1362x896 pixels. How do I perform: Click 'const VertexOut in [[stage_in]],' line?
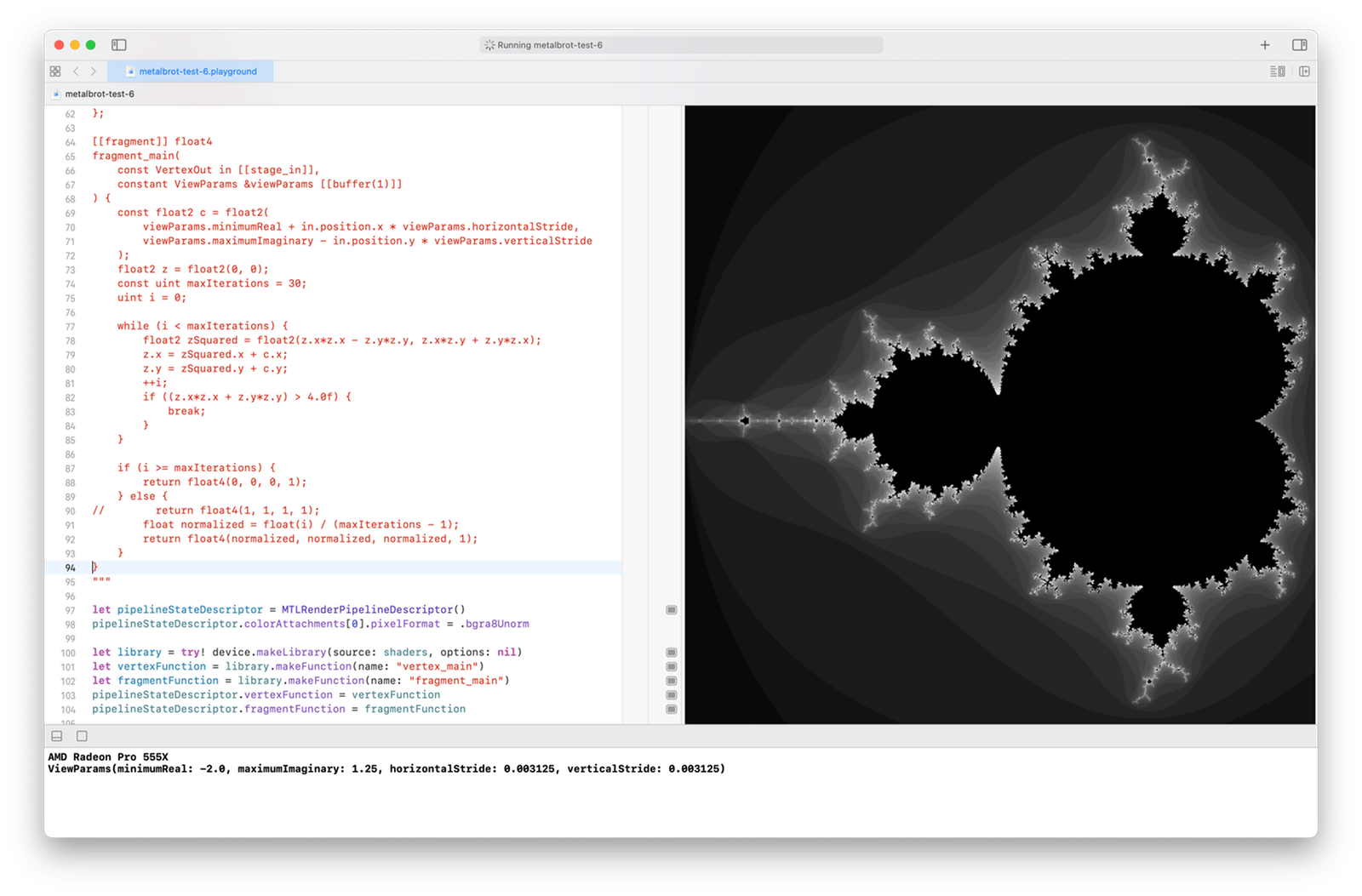(x=219, y=170)
